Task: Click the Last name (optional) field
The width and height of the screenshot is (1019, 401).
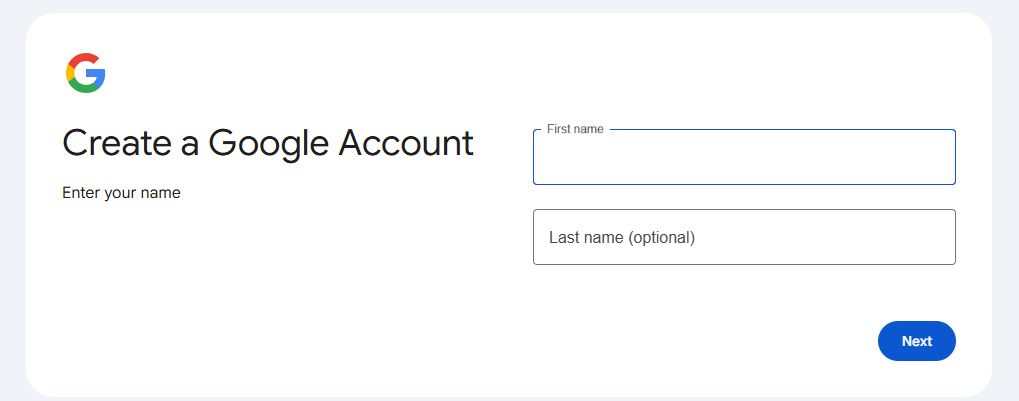Action: 744,237
